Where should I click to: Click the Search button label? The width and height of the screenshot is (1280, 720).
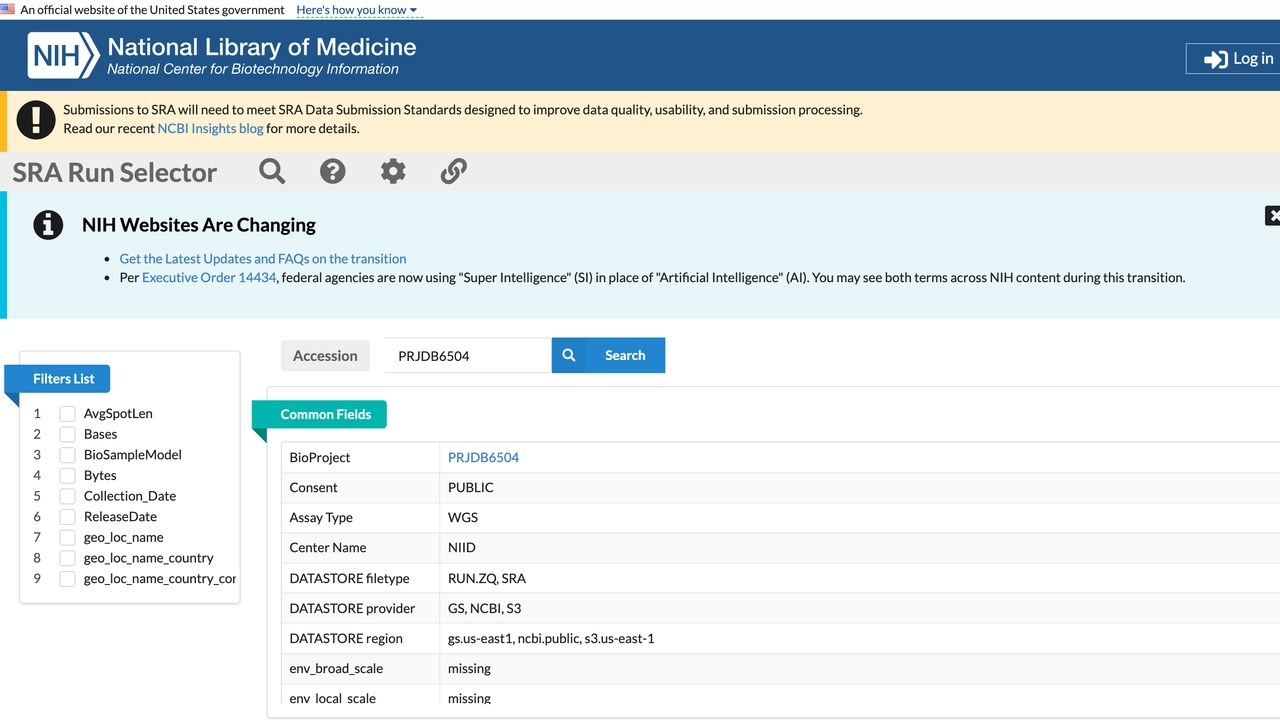tap(625, 355)
